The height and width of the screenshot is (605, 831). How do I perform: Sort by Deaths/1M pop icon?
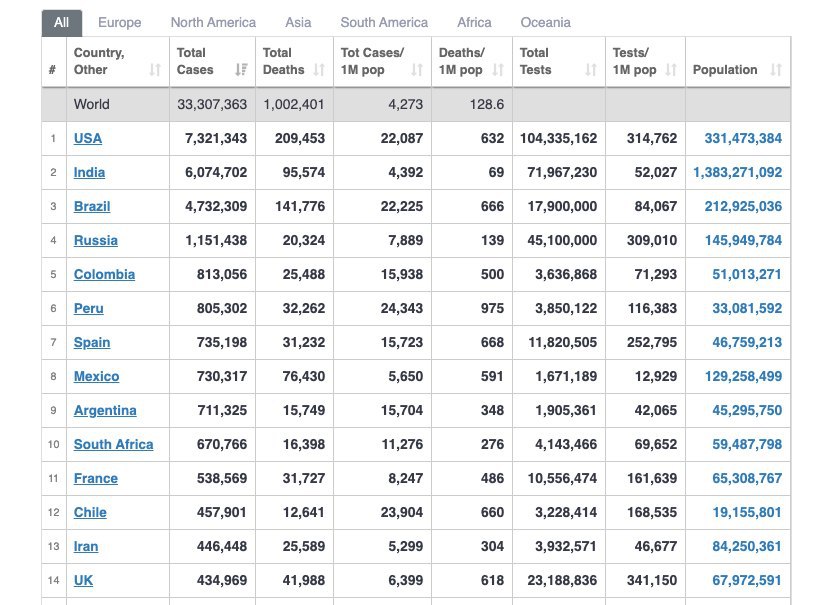(x=498, y=70)
